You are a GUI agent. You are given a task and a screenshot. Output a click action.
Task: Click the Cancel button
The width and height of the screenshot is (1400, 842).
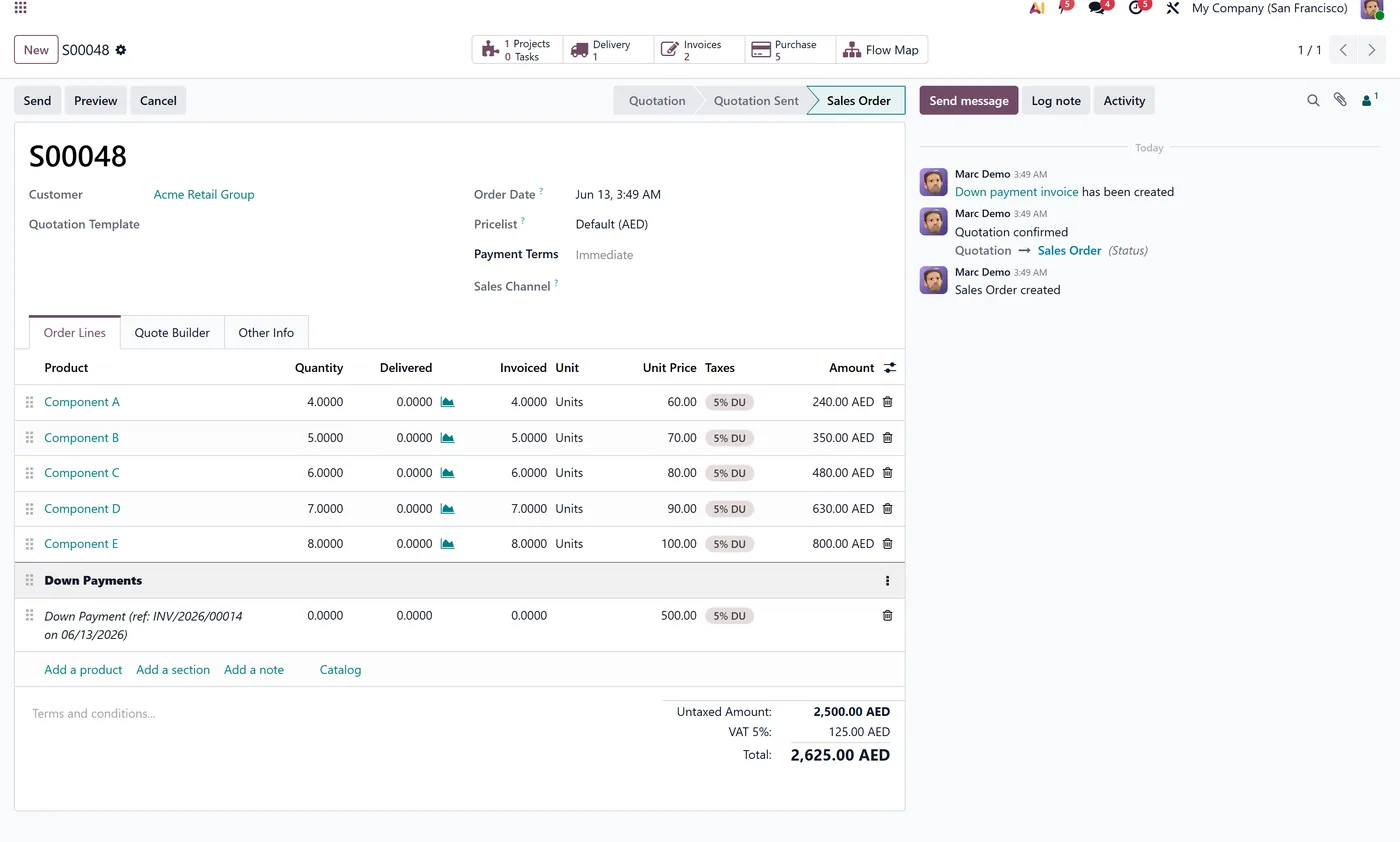point(158,101)
